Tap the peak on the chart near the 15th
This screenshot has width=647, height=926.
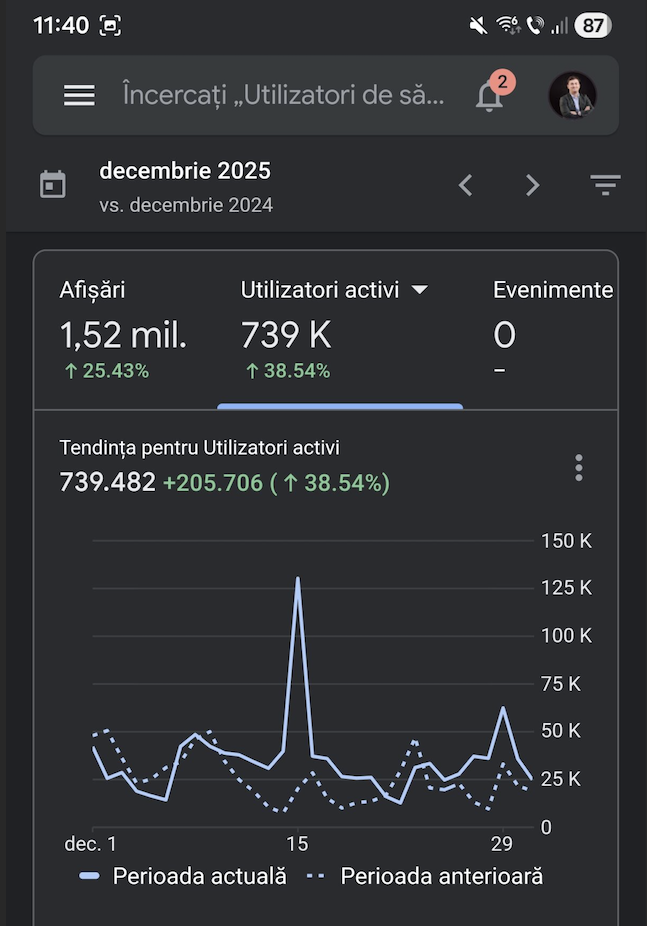(297, 579)
